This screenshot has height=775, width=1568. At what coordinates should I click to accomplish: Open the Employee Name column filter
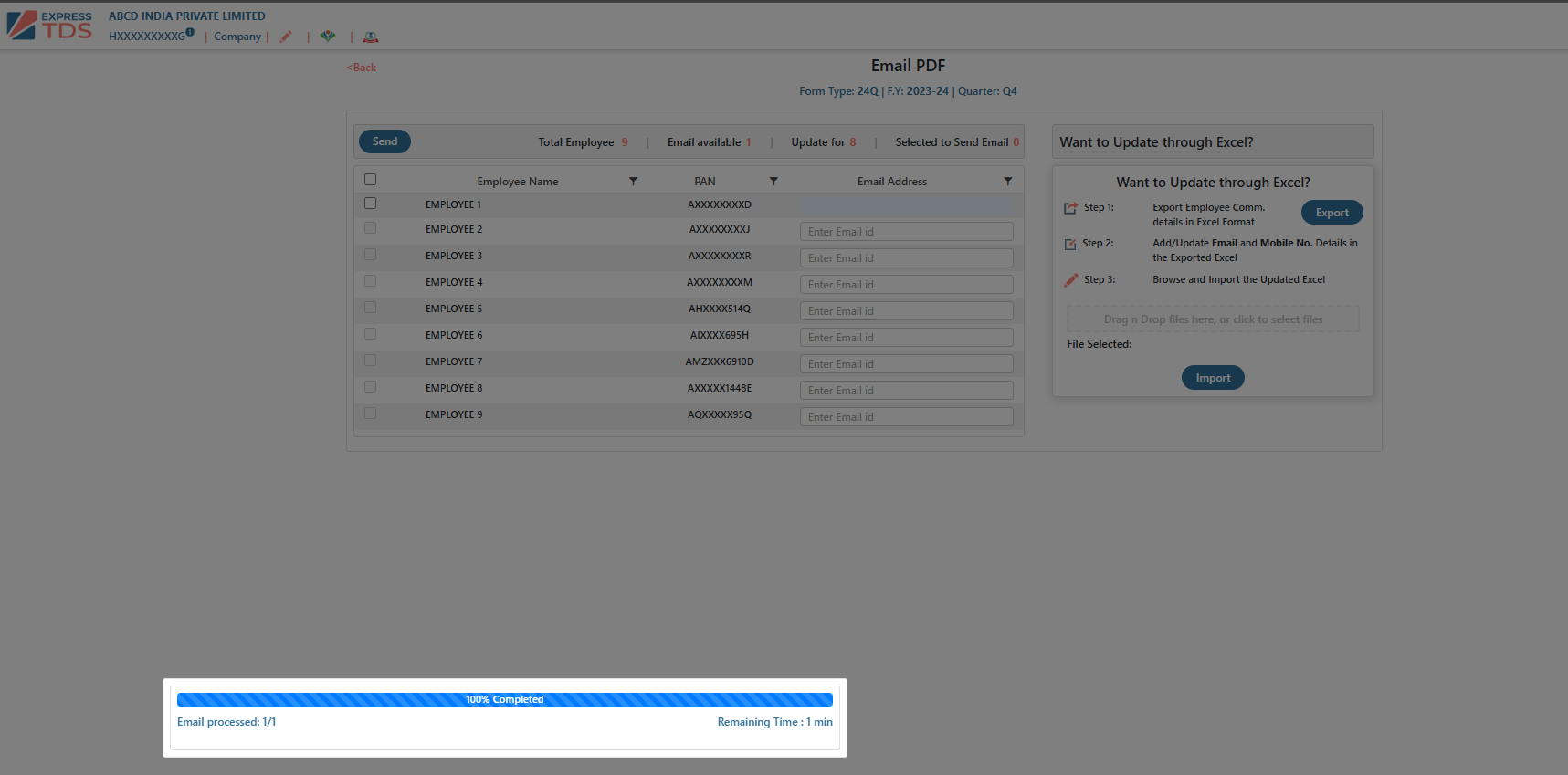click(633, 182)
